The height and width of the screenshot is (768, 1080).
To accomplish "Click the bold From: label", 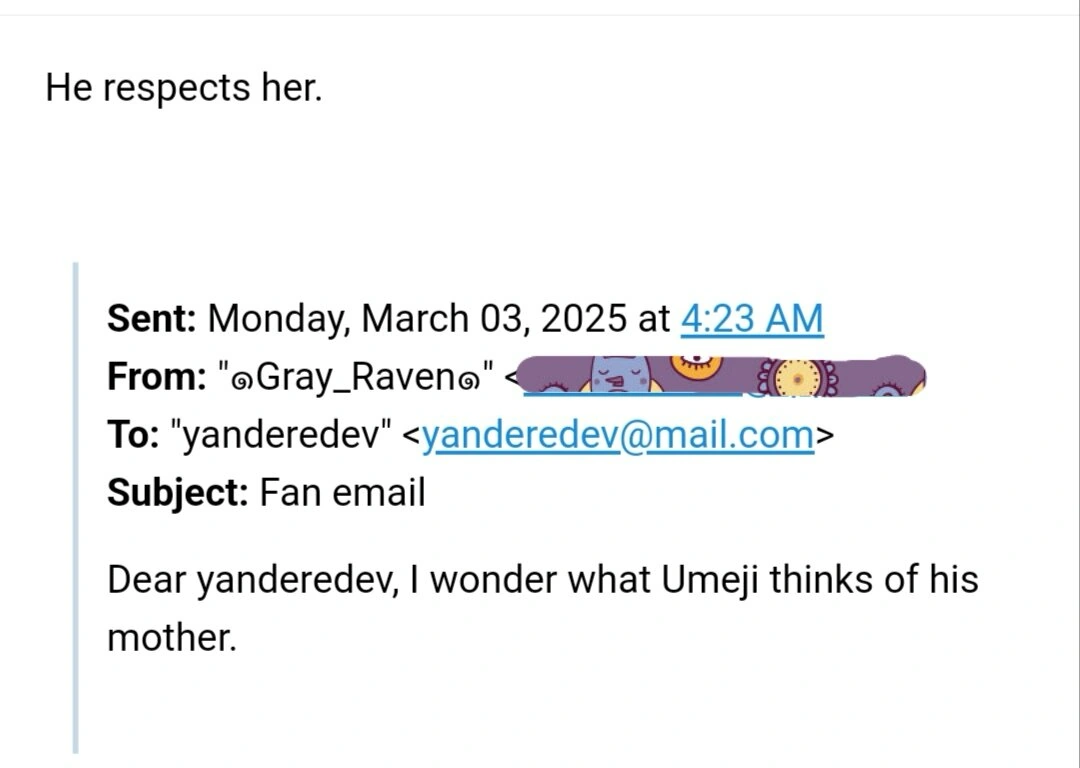I will click(155, 377).
